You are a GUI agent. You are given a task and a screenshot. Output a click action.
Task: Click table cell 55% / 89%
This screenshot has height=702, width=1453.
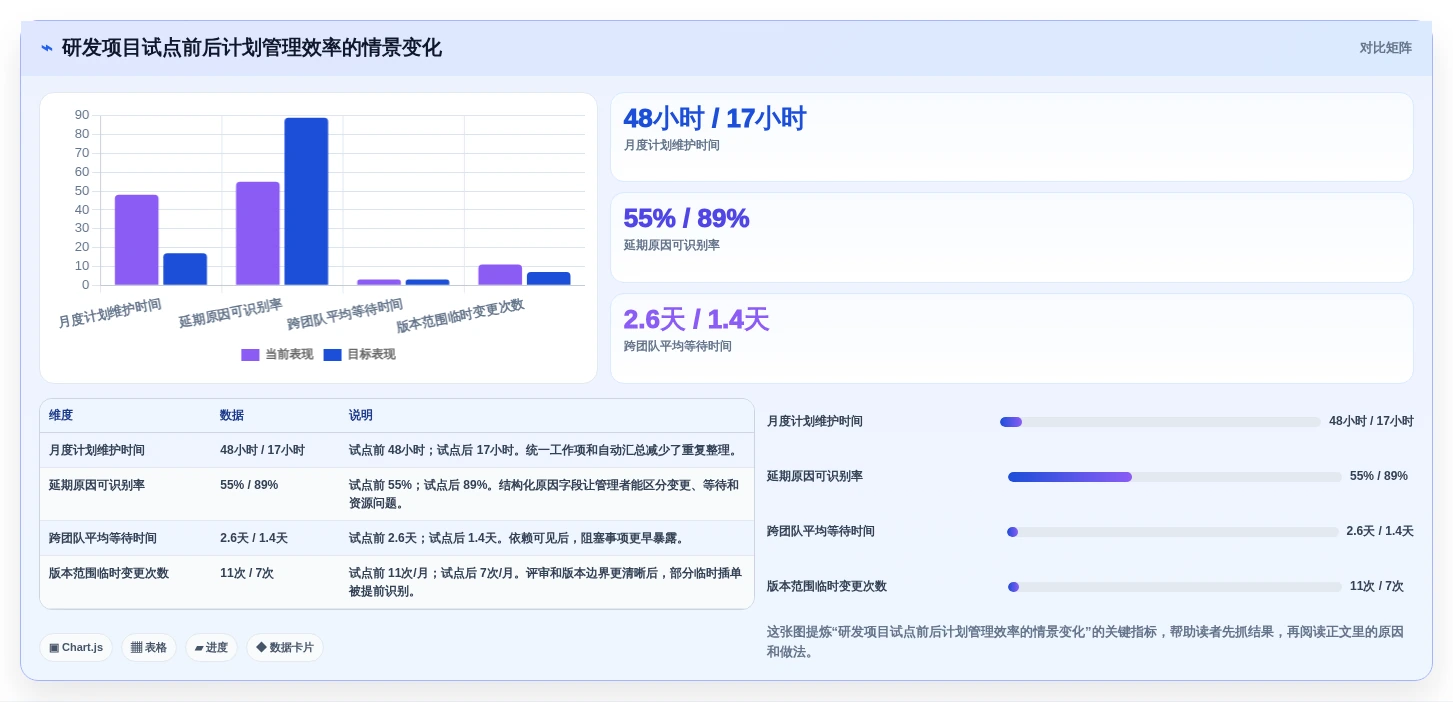tap(276, 494)
